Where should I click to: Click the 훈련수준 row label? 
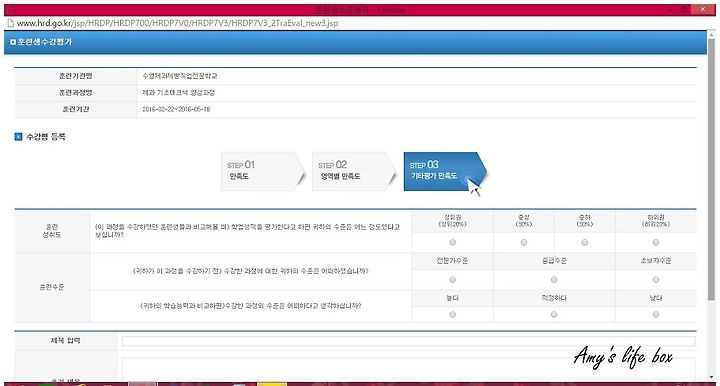[x=52, y=287]
